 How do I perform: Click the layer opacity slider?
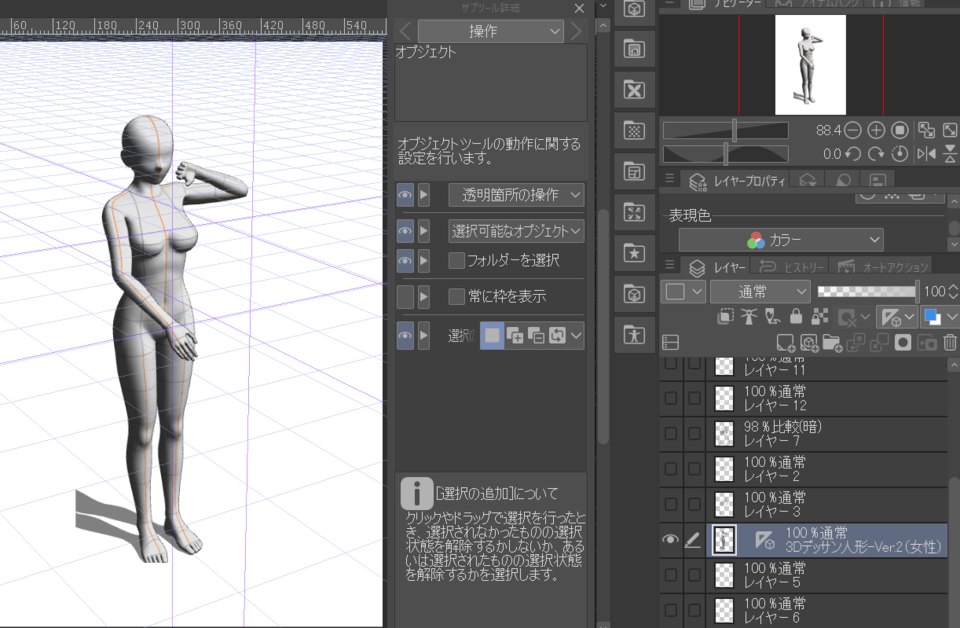868,291
